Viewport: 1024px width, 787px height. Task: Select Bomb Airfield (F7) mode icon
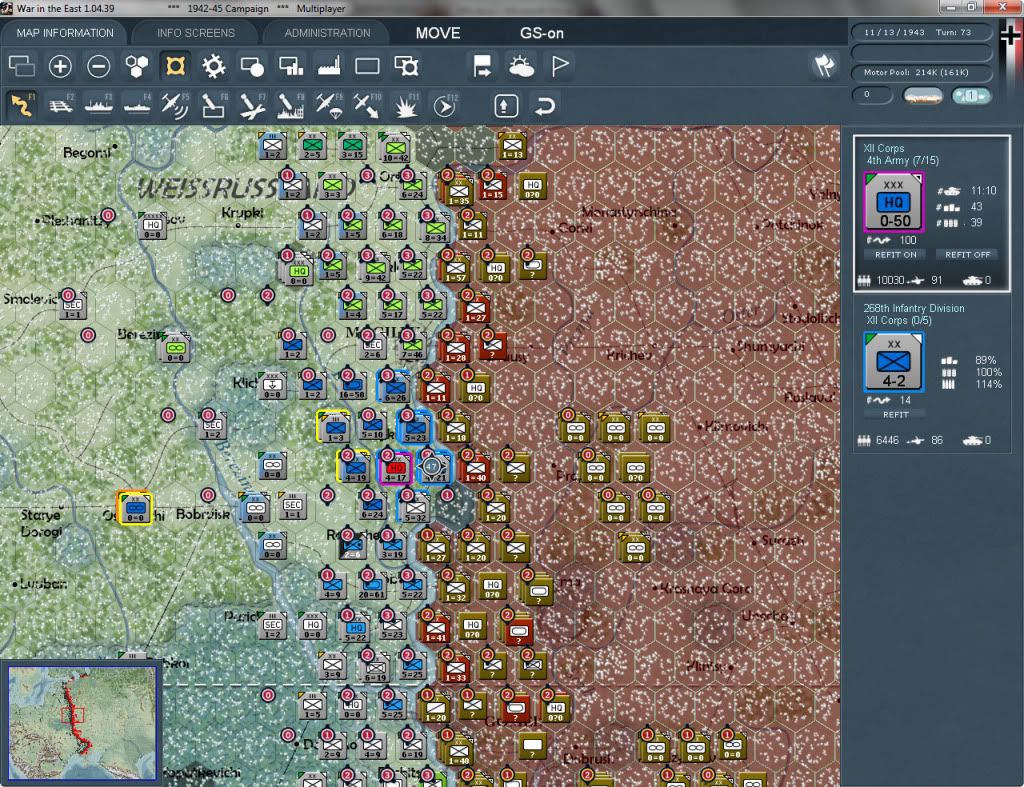tap(252, 105)
